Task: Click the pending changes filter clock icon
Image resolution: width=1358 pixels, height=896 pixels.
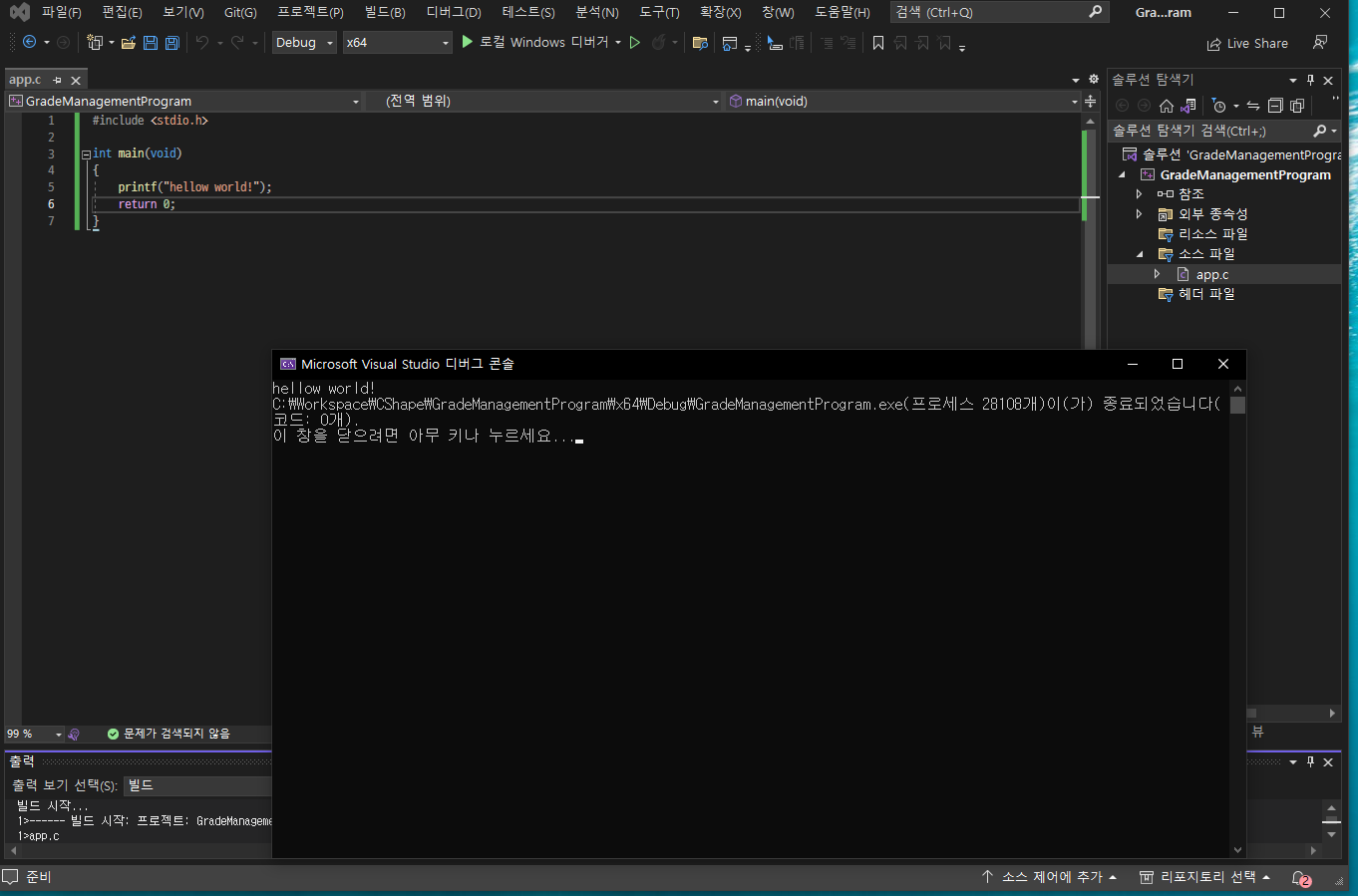Action: (x=1218, y=106)
